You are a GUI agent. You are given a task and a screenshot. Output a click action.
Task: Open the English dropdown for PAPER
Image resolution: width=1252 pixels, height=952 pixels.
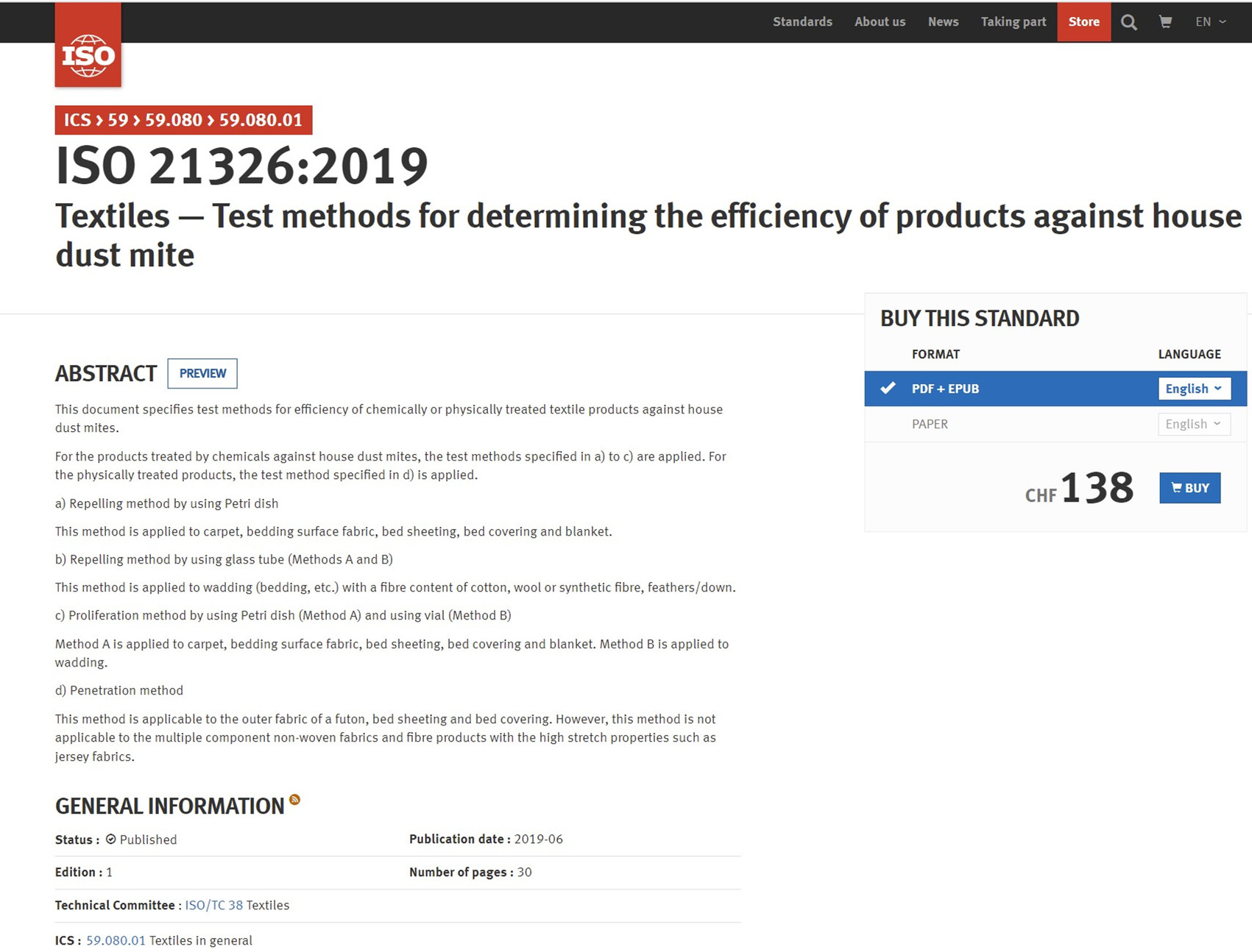1194,424
